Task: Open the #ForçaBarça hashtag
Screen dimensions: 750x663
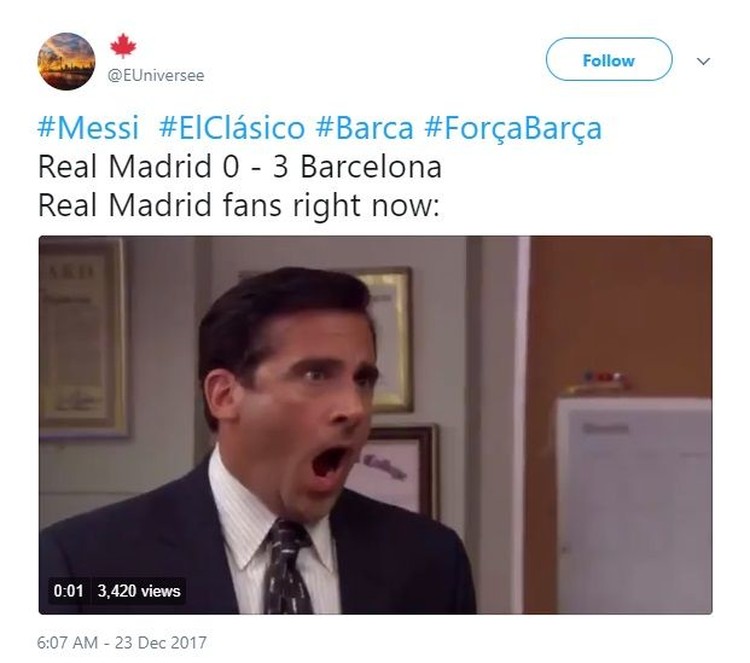Action: click(x=513, y=129)
